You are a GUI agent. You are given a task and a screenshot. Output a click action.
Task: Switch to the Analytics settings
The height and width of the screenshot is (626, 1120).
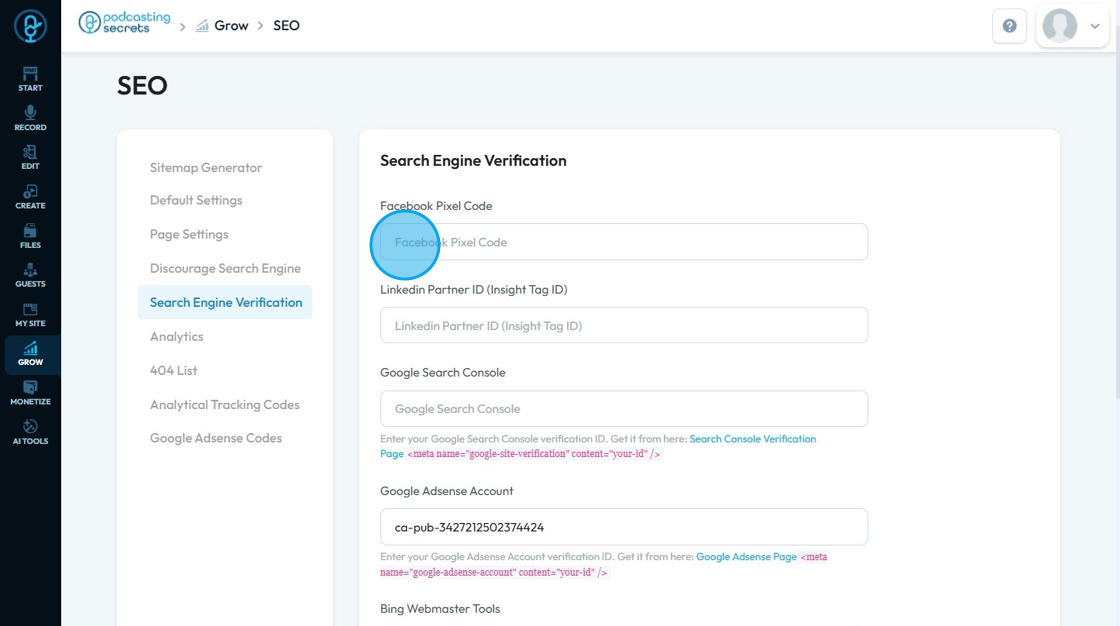coord(177,337)
